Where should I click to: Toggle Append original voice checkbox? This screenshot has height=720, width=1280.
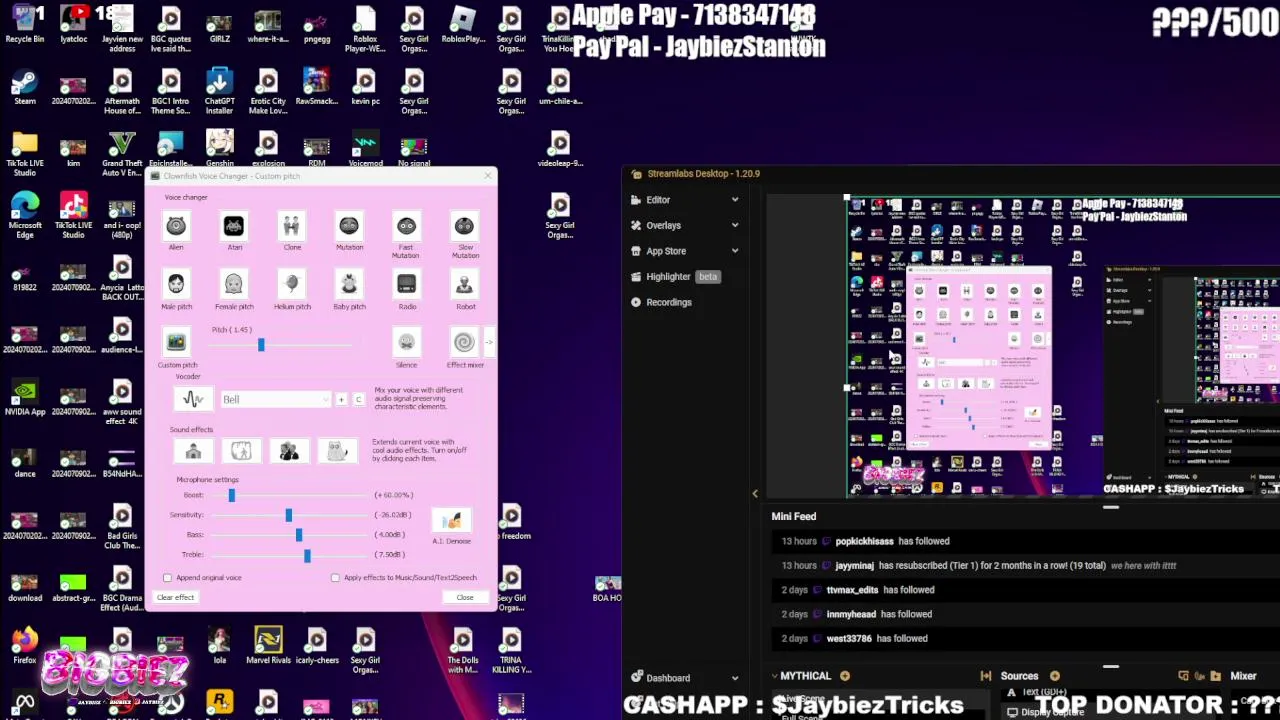coord(167,578)
